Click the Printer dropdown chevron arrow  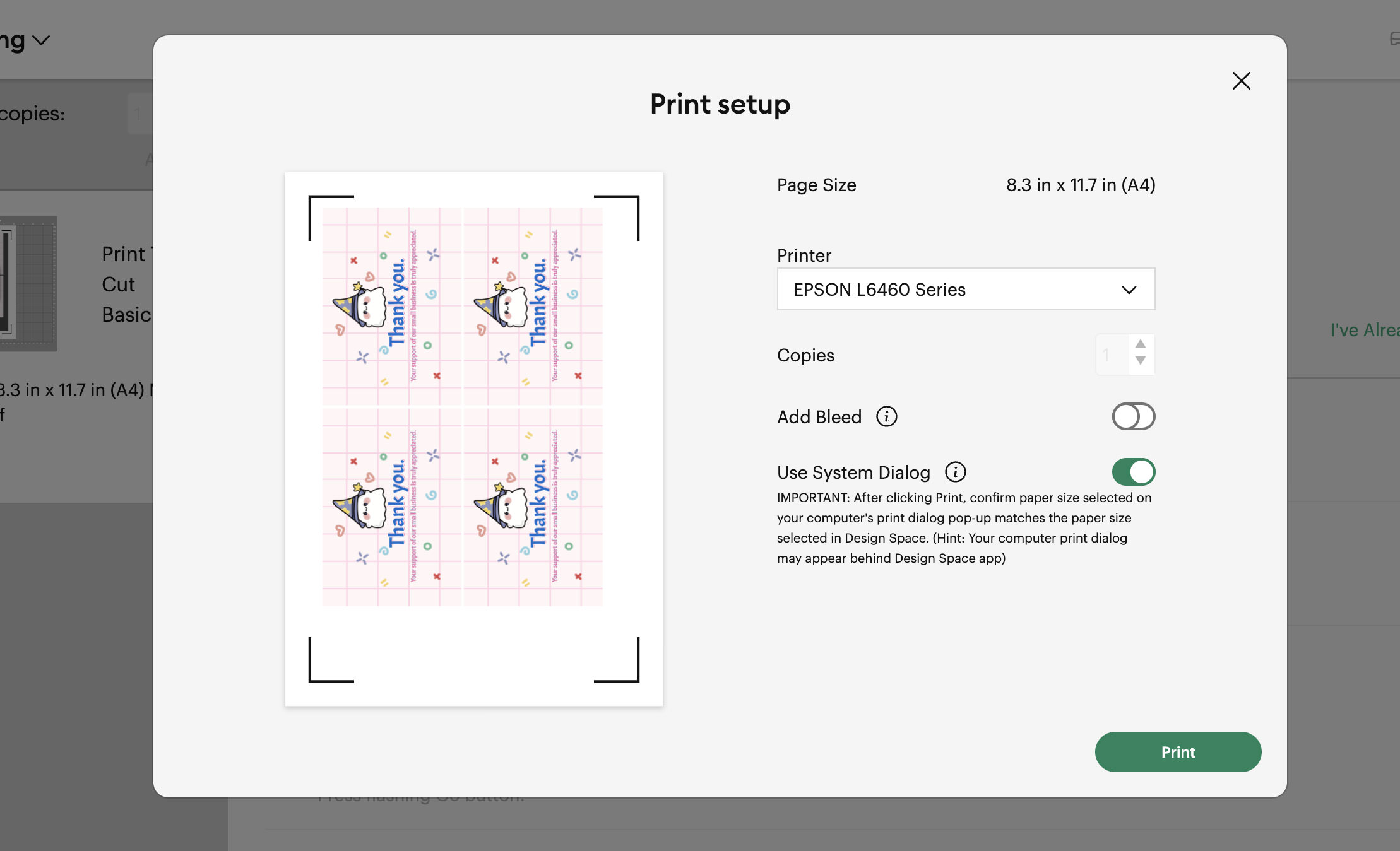tap(1129, 290)
